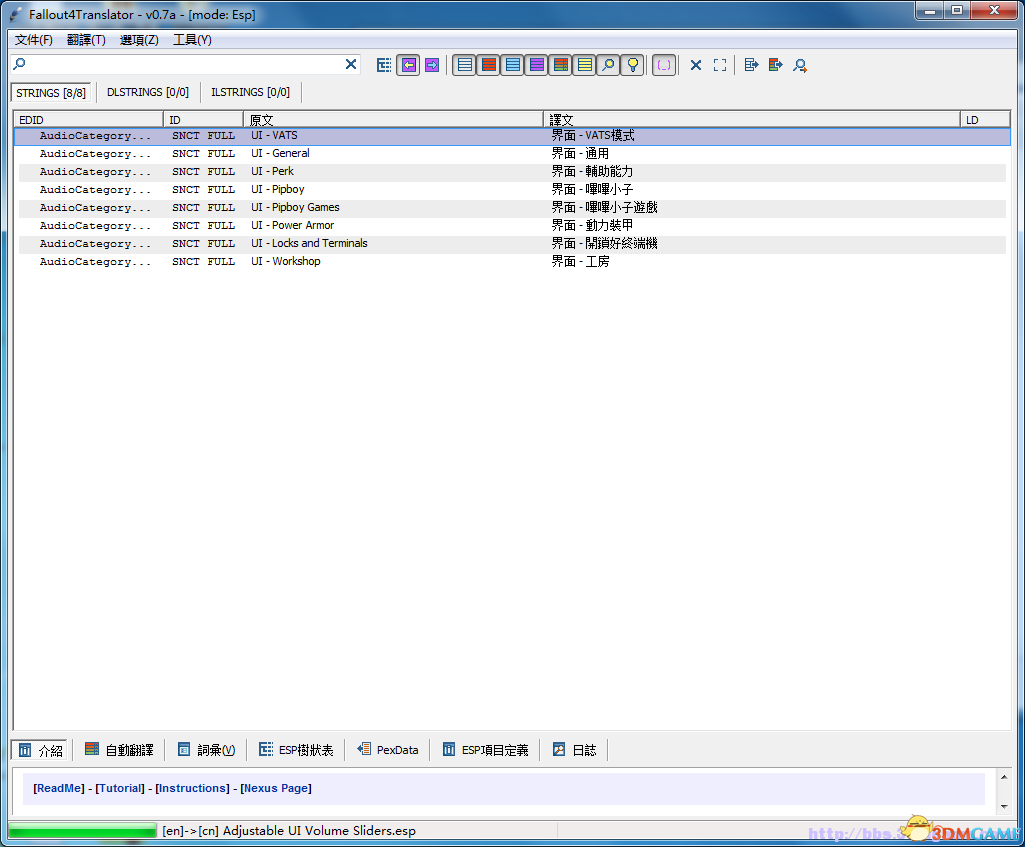Image resolution: width=1025 pixels, height=847 pixels.
Task: Clear the search box with its X
Action: [351, 64]
